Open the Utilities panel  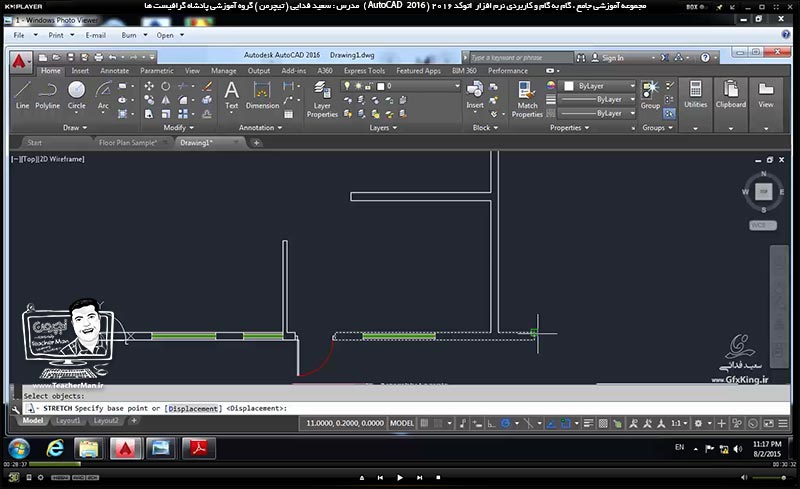(695, 105)
